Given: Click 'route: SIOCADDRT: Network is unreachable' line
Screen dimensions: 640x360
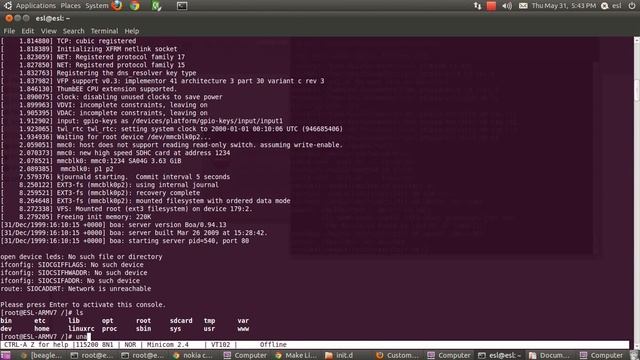Looking at the screenshot, I should [76, 289].
